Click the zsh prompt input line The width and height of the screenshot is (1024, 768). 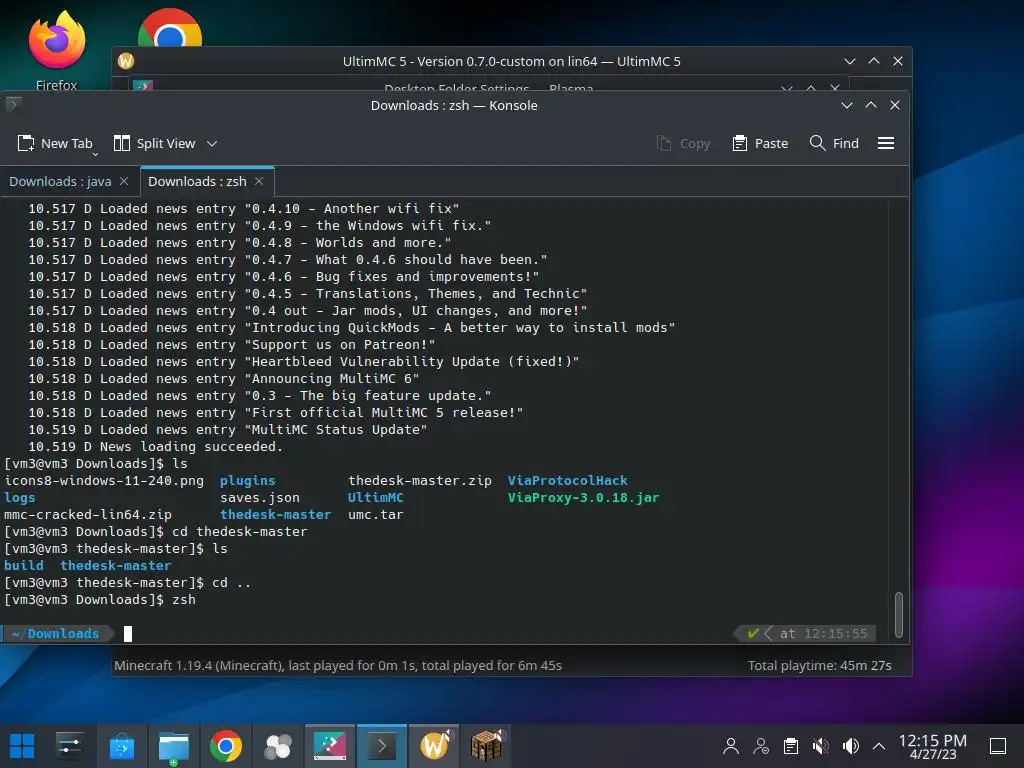(431, 633)
